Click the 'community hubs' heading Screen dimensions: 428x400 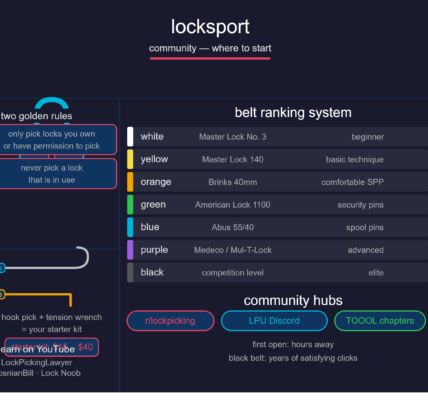coord(293,301)
